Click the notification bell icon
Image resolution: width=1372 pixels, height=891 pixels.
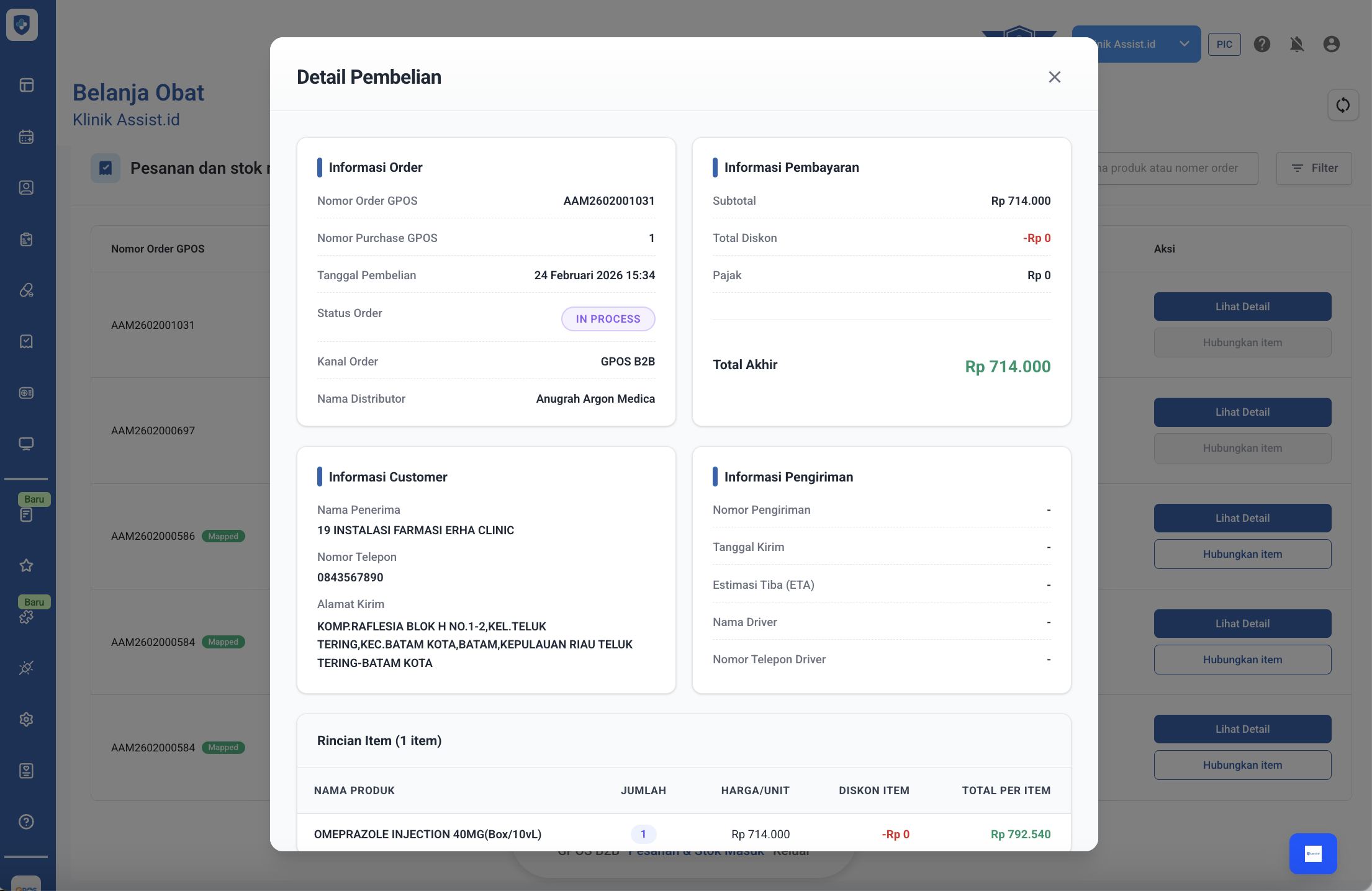point(1296,44)
